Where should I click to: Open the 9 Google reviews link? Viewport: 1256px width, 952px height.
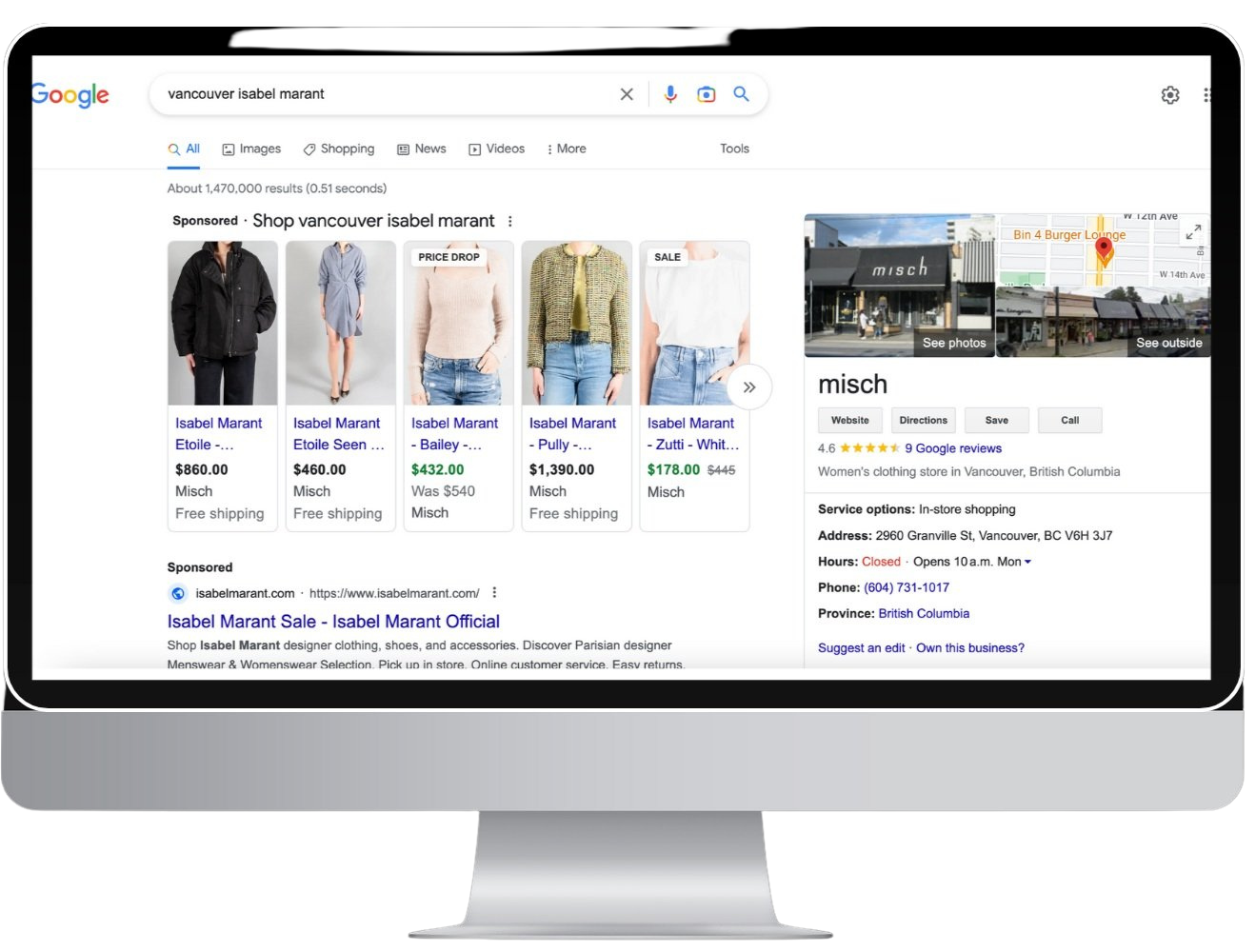[x=953, y=448]
